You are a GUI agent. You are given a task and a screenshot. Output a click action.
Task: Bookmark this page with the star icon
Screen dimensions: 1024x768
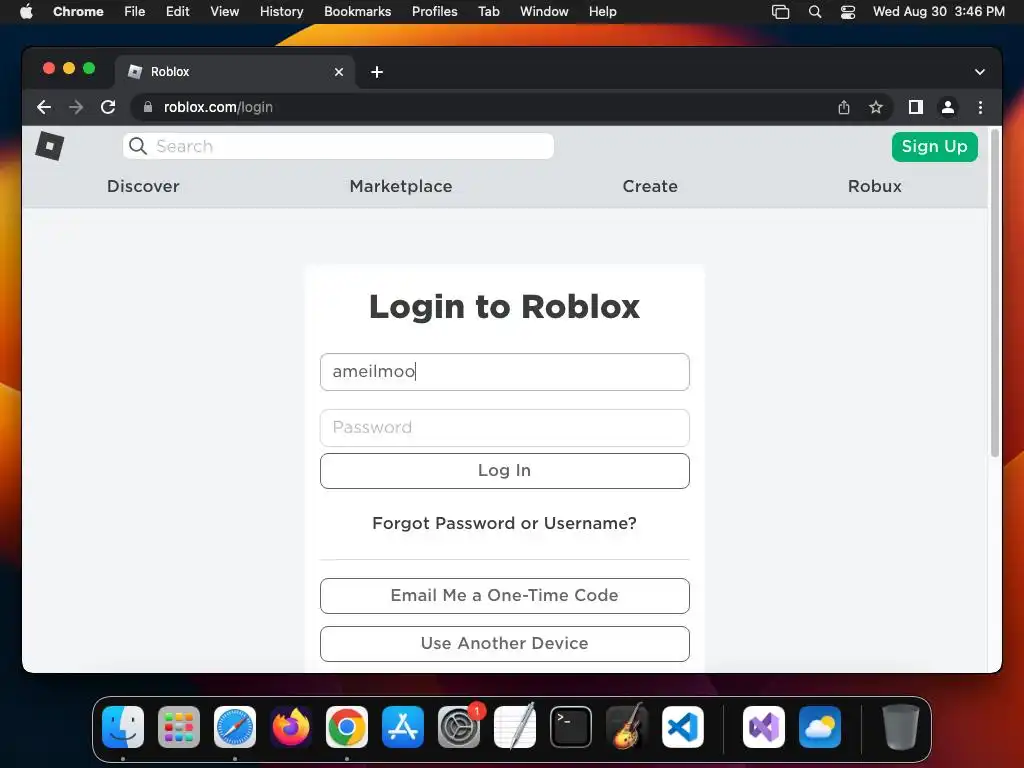(x=876, y=107)
